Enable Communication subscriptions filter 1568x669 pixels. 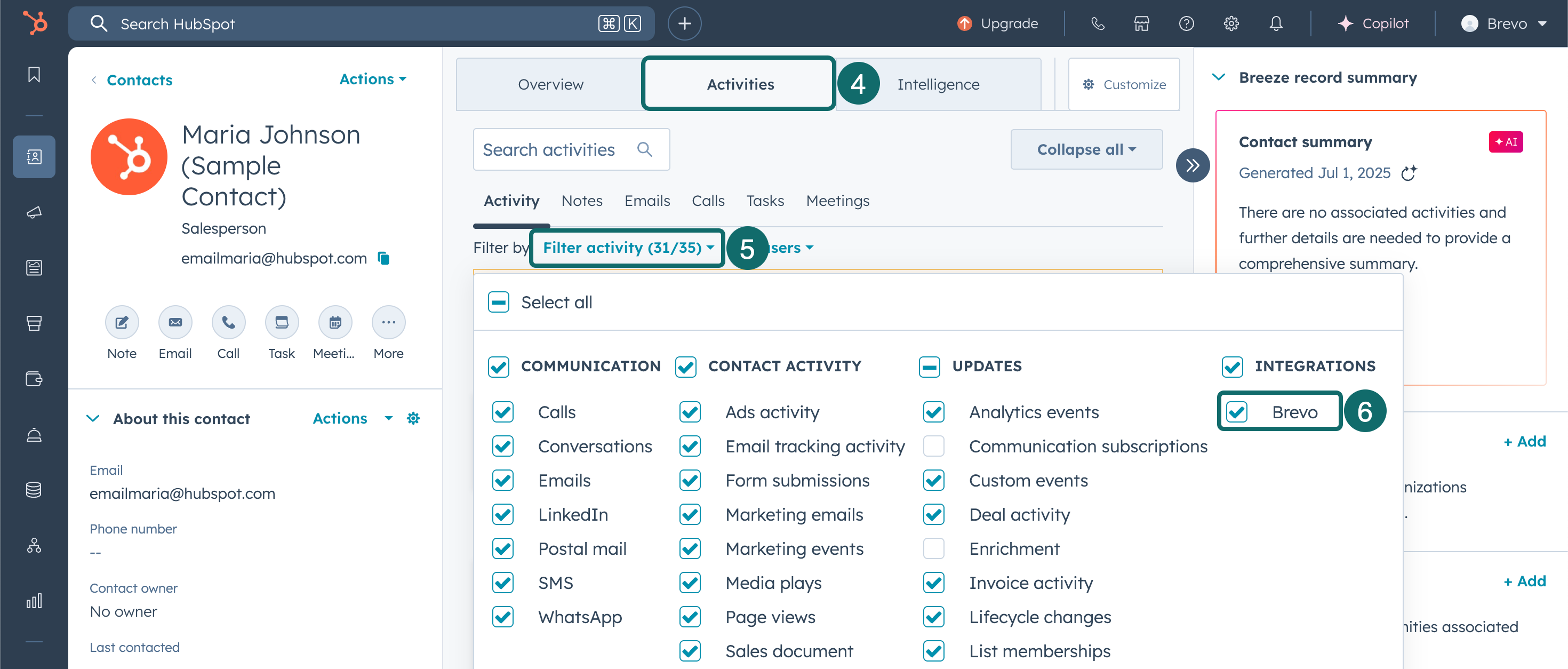[x=933, y=445]
